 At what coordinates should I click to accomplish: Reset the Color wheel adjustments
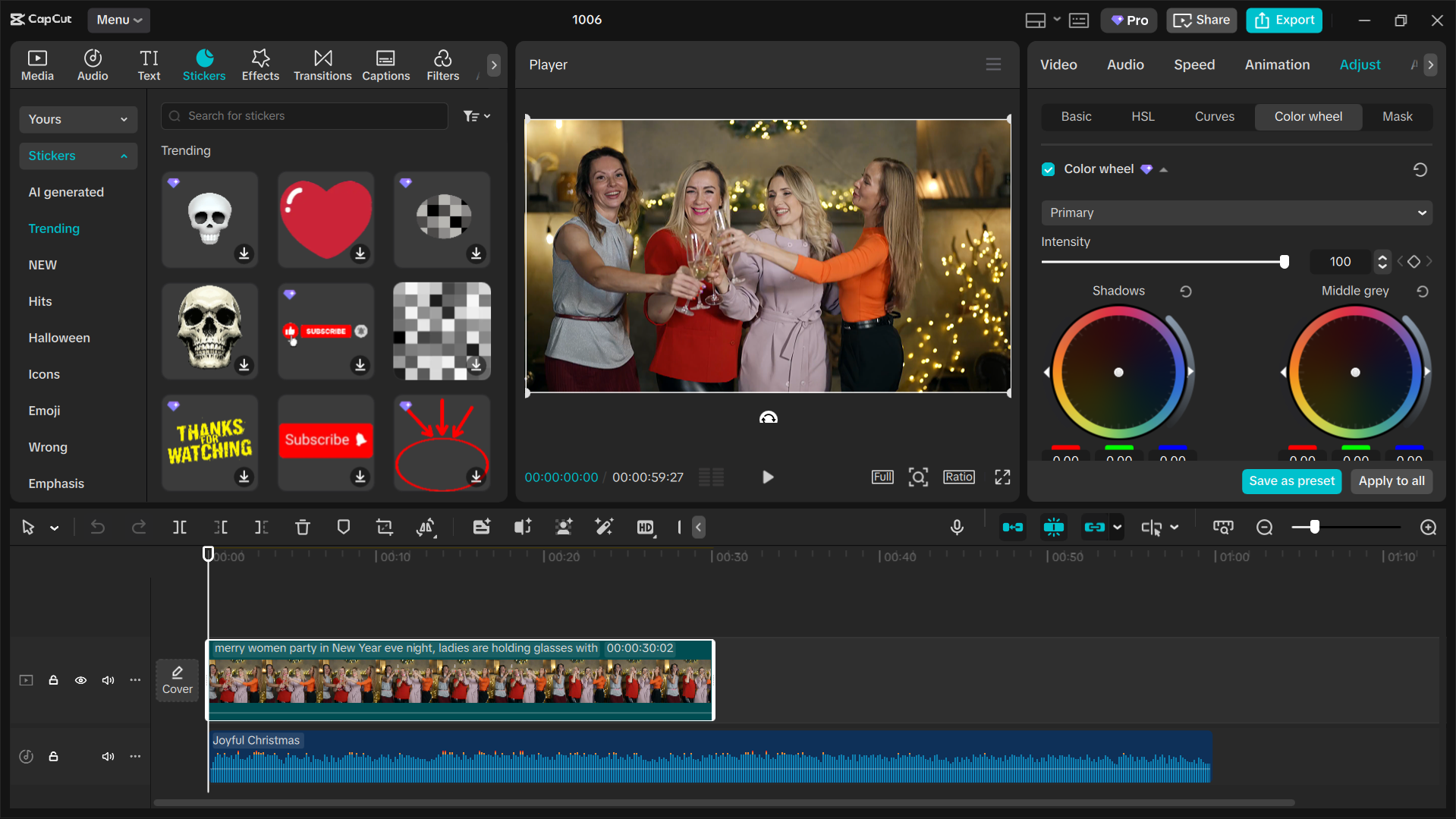(x=1420, y=169)
